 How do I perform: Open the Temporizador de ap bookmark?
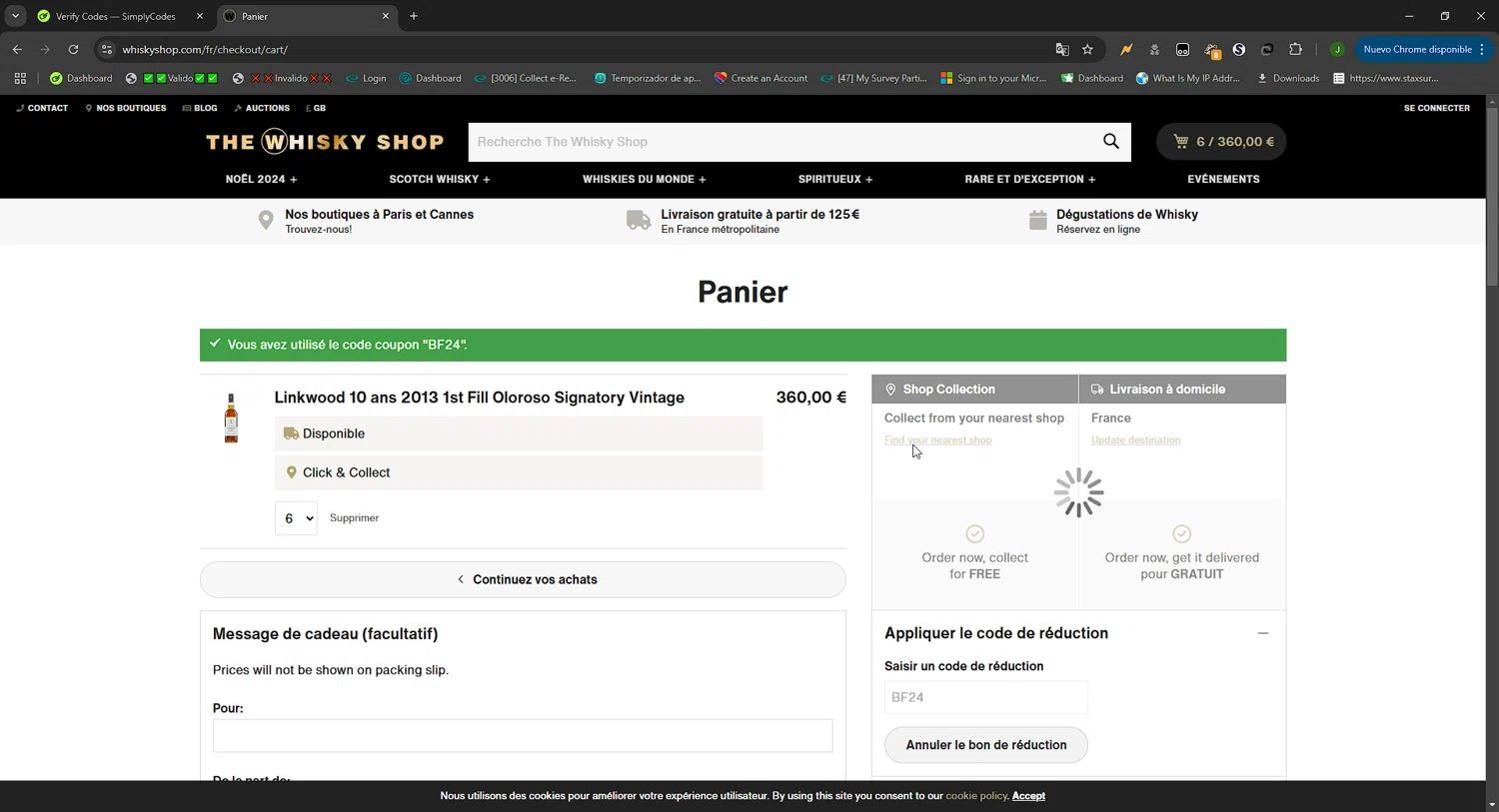(x=648, y=78)
